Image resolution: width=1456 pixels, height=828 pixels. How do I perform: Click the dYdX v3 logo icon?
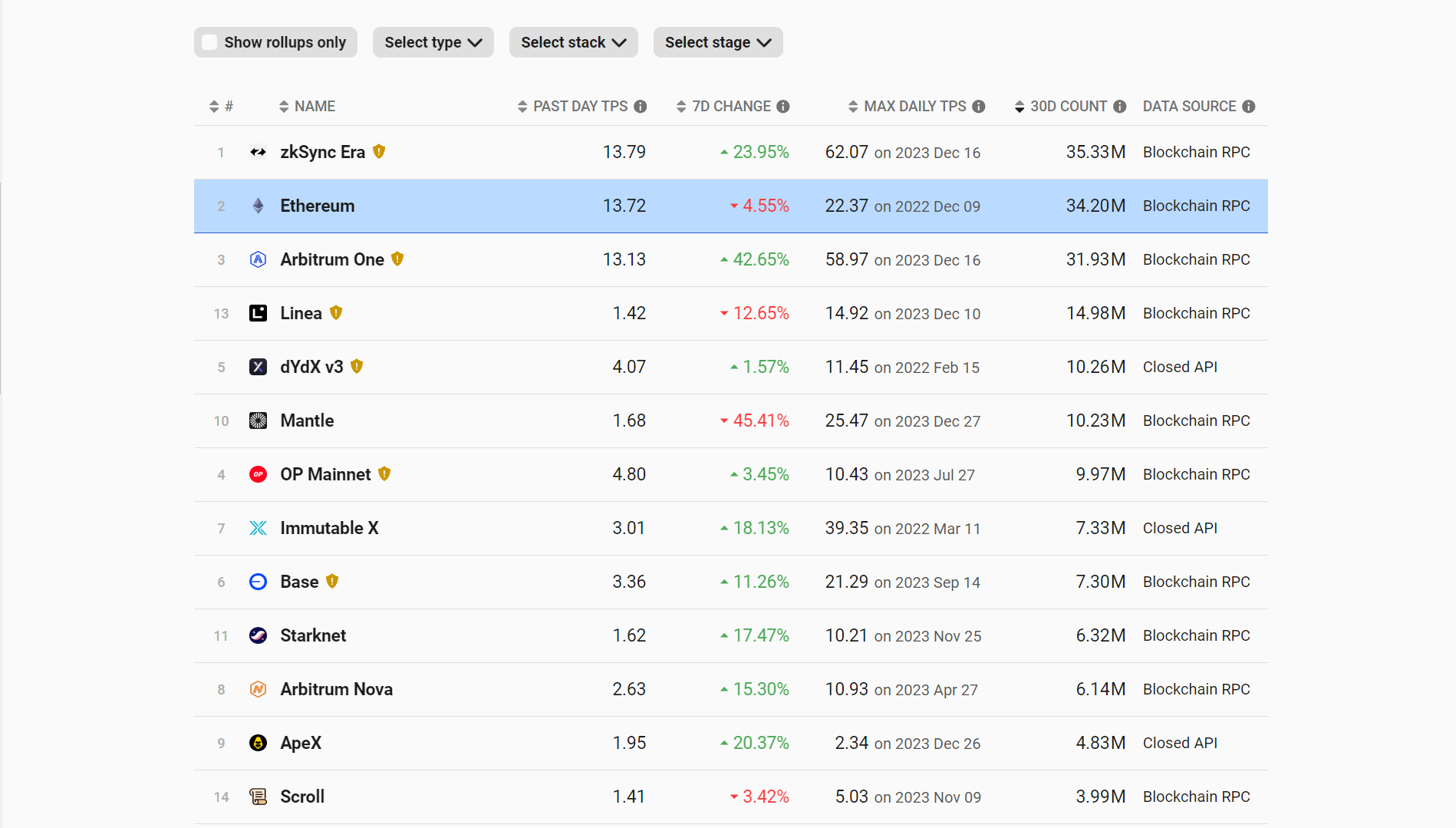[x=259, y=367]
